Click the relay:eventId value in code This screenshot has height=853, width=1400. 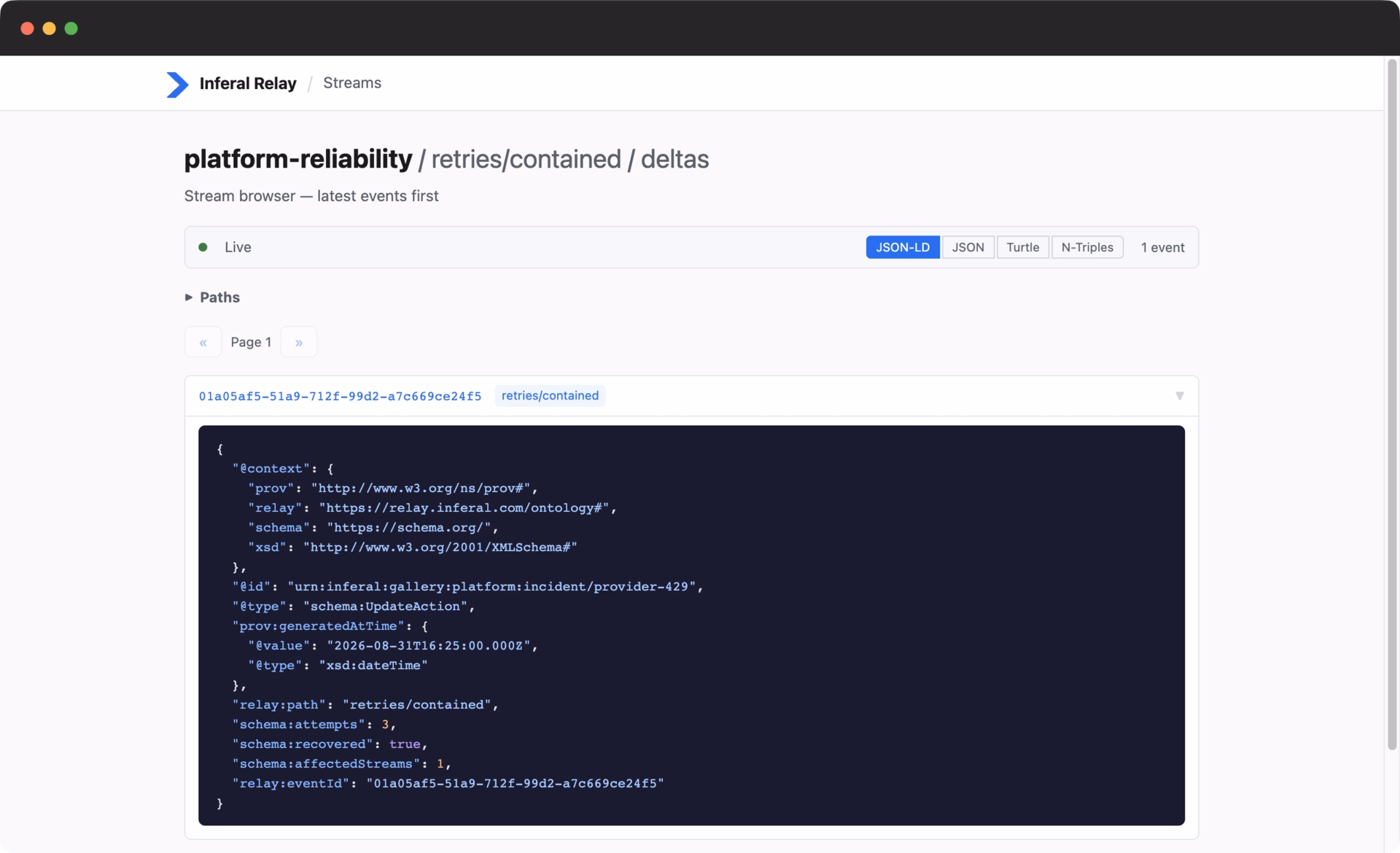click(x=515, y=784)
